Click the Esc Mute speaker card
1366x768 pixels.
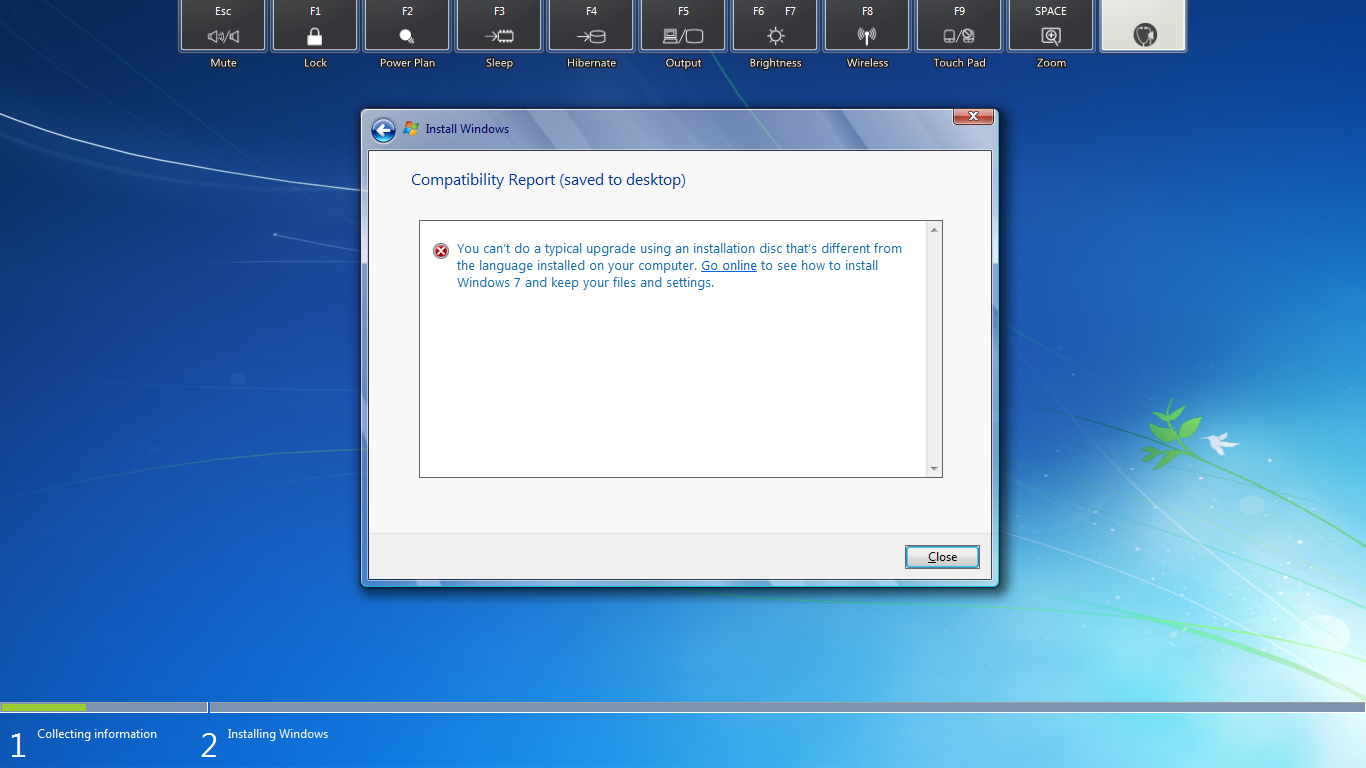[x=223, y=26]
